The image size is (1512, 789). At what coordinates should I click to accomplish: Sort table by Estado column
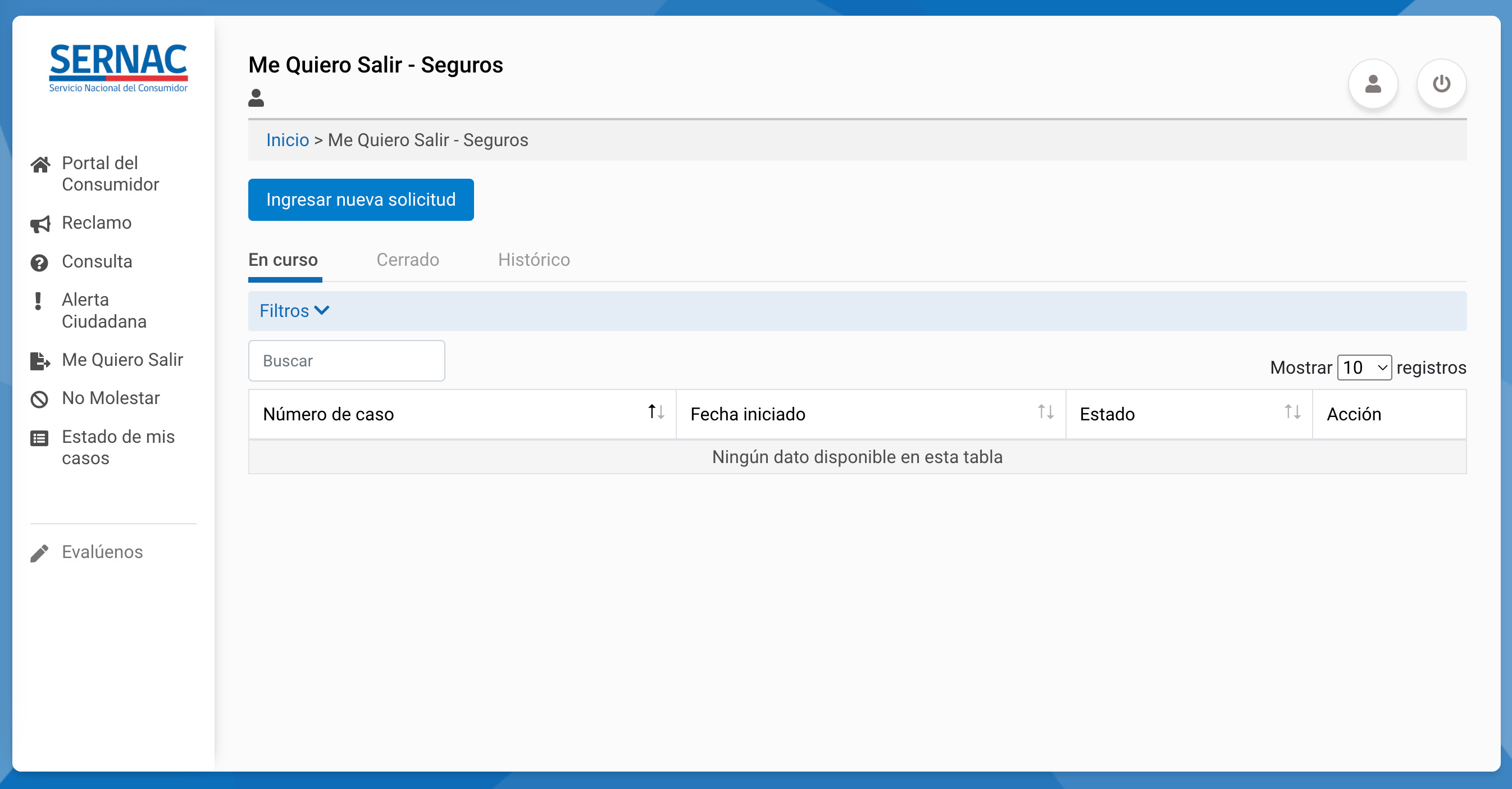click(1292, 412)
